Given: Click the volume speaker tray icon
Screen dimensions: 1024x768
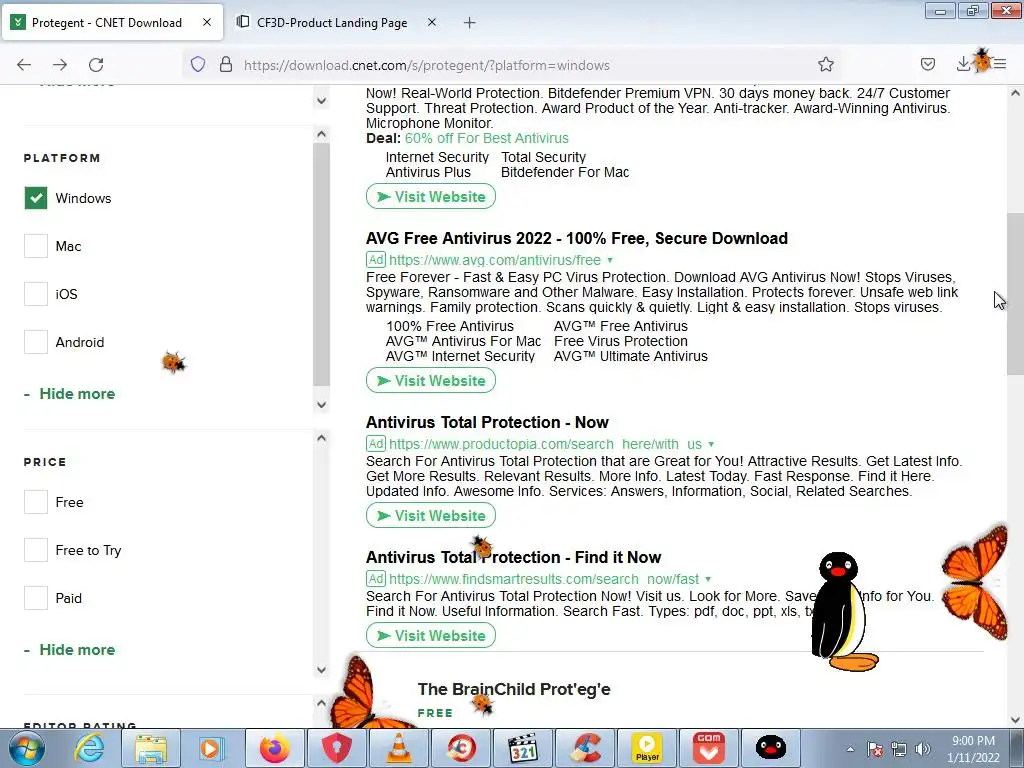Looking at the screenshot, I should point(922,749).
